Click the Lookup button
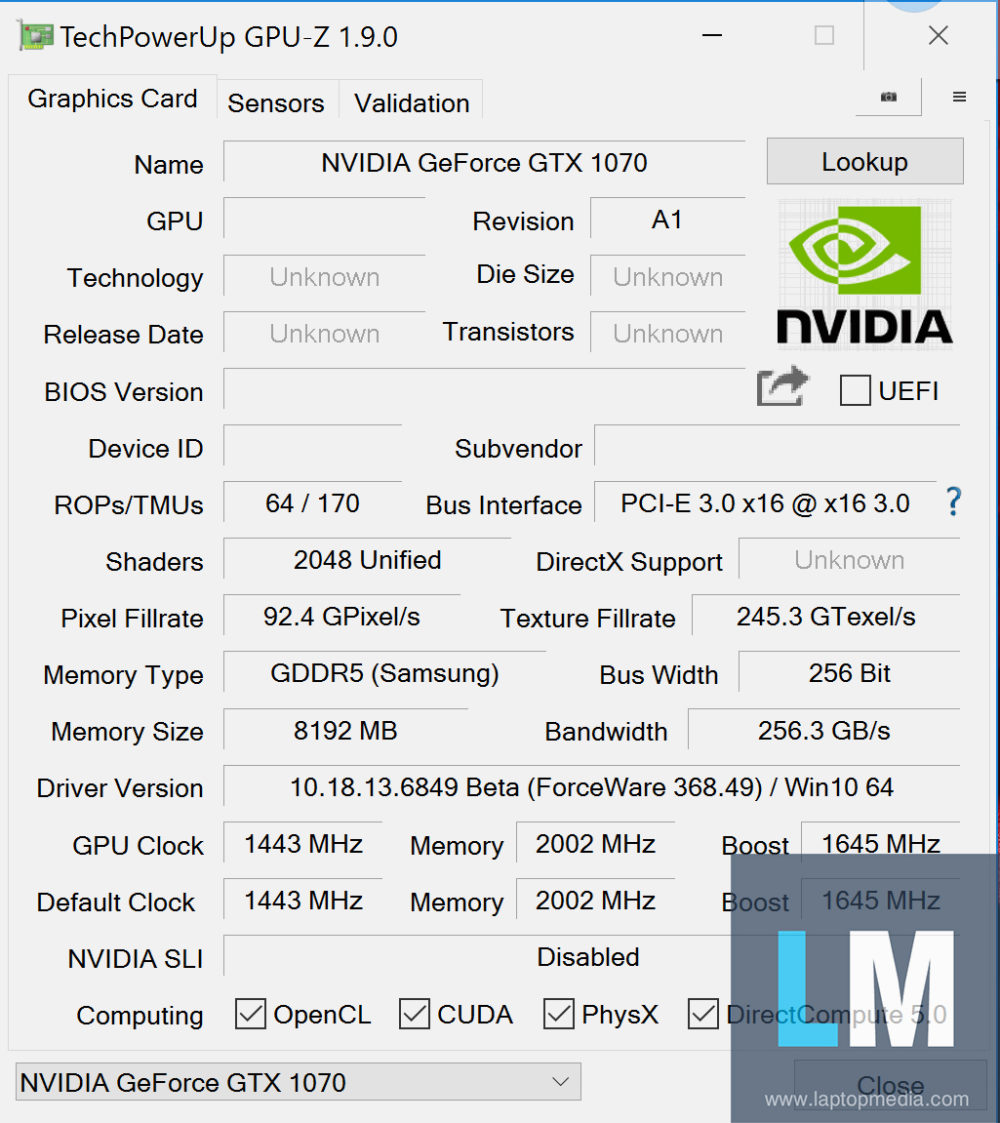Image resolution: width=1000 pixels, height=1123 pixels. (x=864, y=161)
